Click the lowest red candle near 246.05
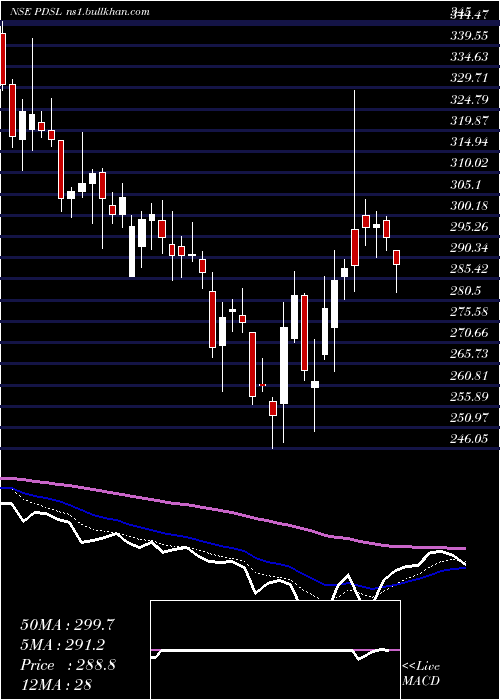Viewport: 500px width, 700px height. pos(273,408)
